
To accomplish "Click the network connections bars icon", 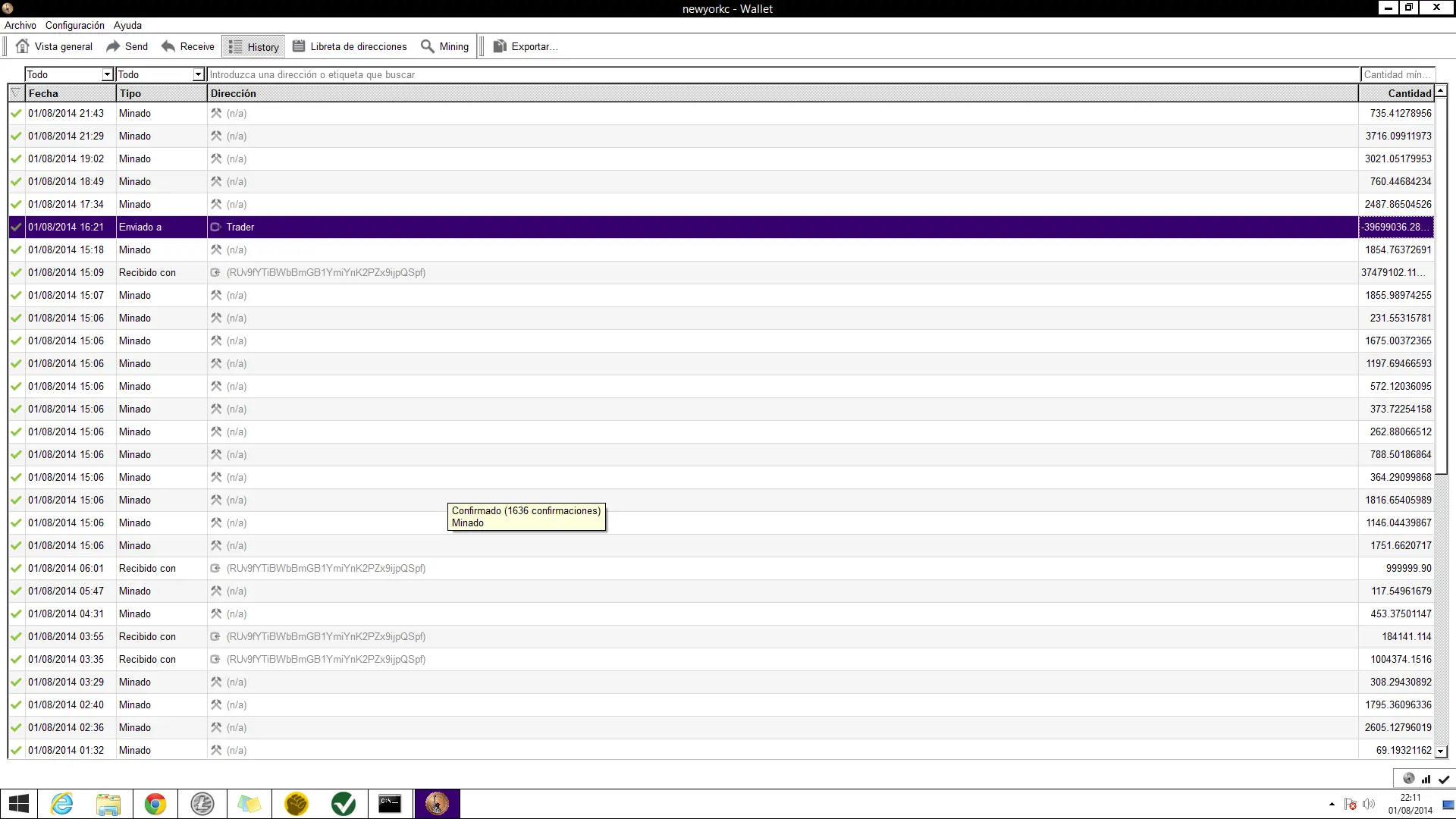I will [1426, 779].
